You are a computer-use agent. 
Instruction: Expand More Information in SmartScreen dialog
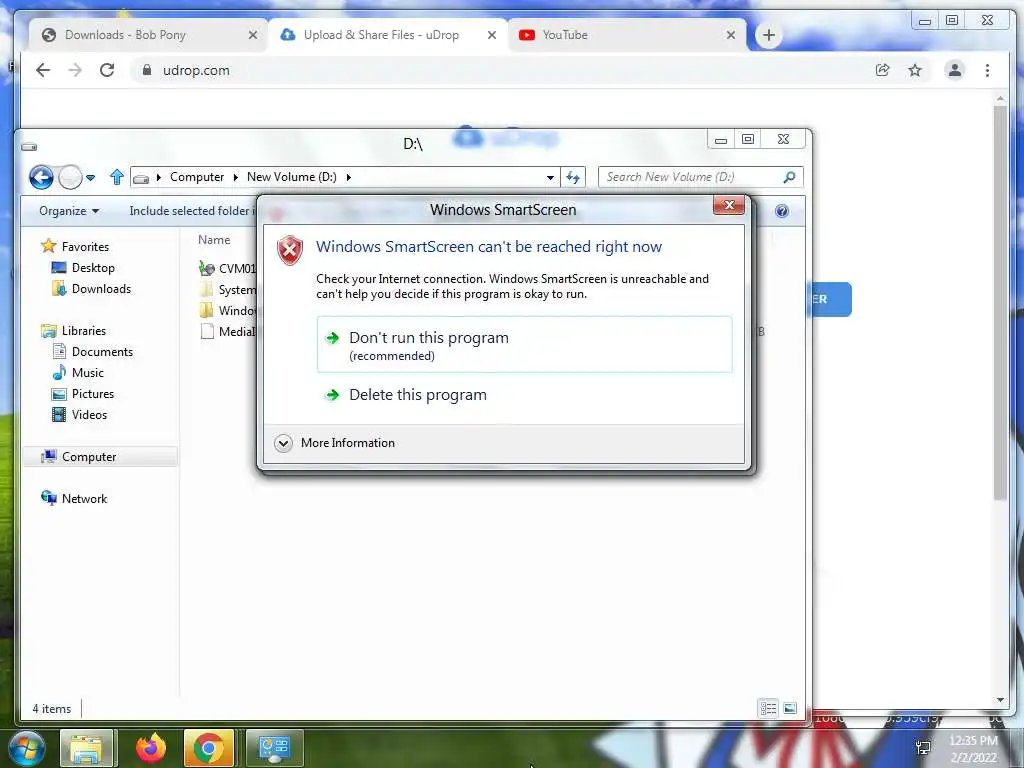[x=336, y=443]
